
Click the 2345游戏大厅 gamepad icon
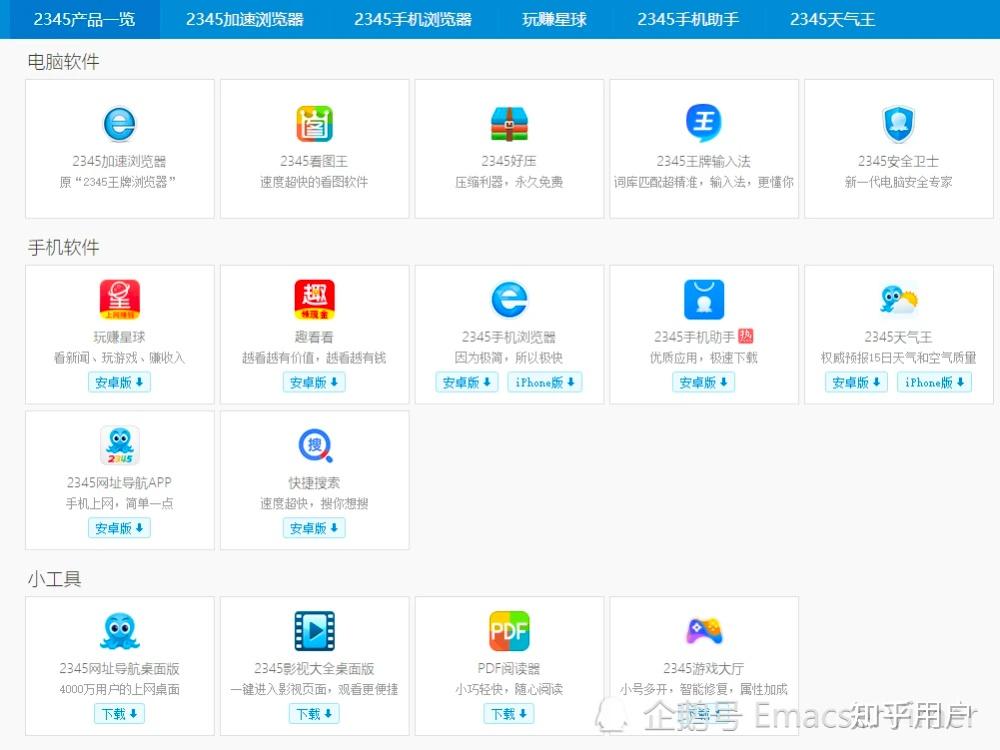coord(704,631)
